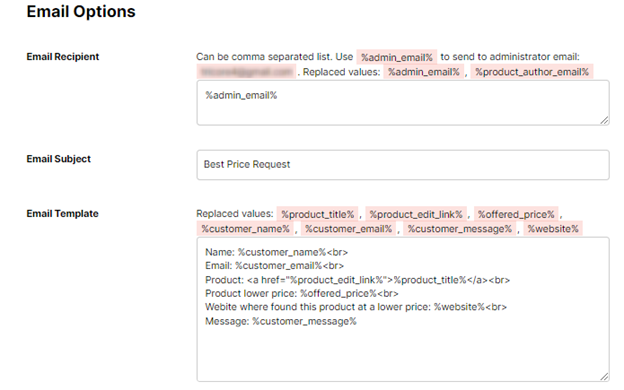The width and height of the screenshot is (624, 390).
Task: Click the %product_title% placeholder tag
Action: click(x=318, y=214)
